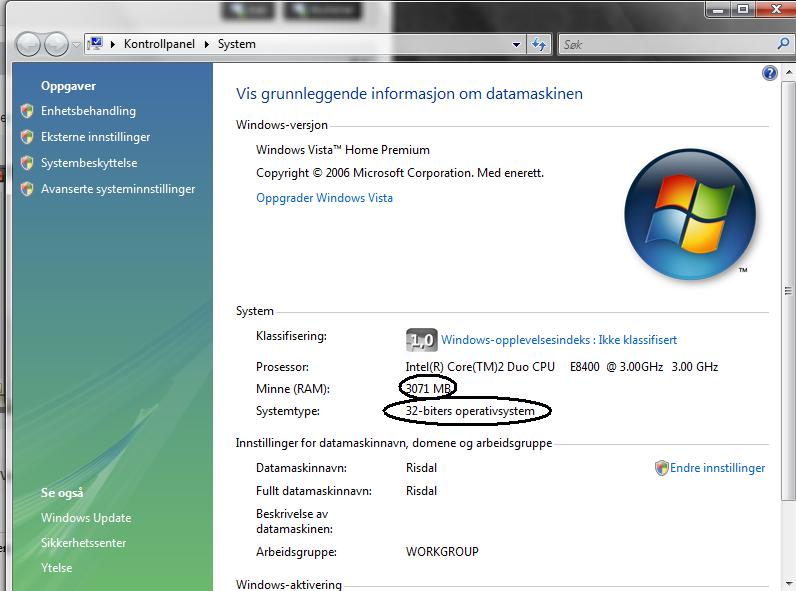Image resolution: width=796 pixels, height=591 pixels.
Task: Click shield icon beside Endre innstillinger
Action: click(x=661, y=468)
